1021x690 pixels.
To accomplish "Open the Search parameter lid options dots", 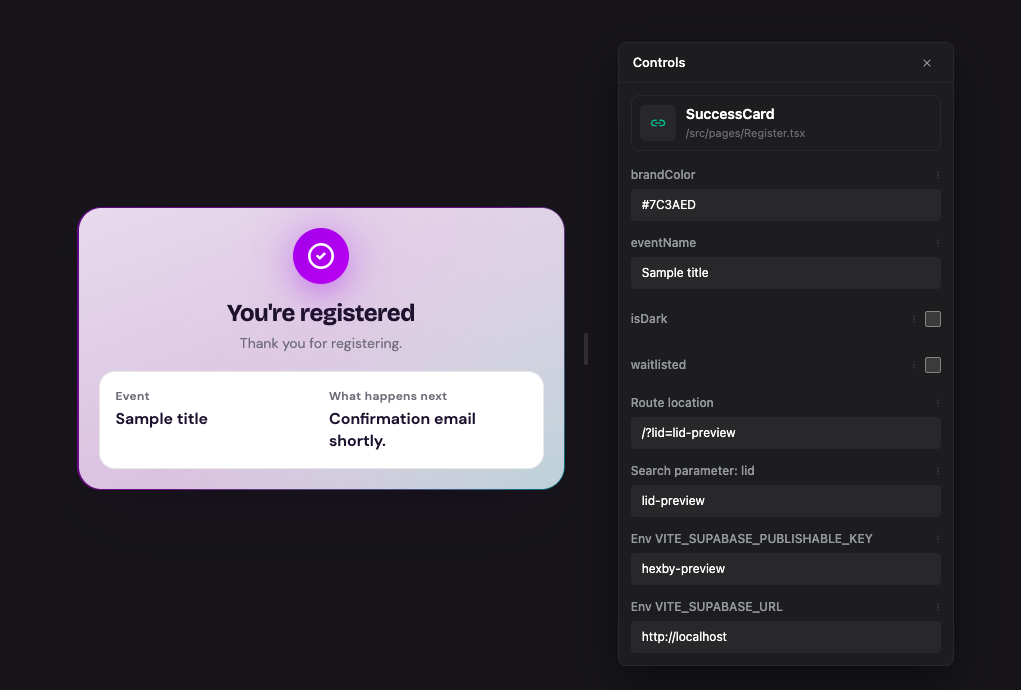I will 938,471.
